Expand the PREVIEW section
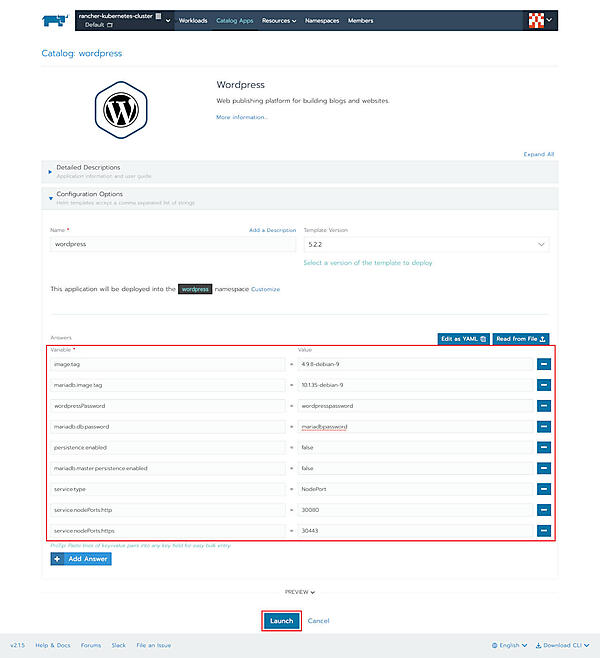 pos(300,592)
